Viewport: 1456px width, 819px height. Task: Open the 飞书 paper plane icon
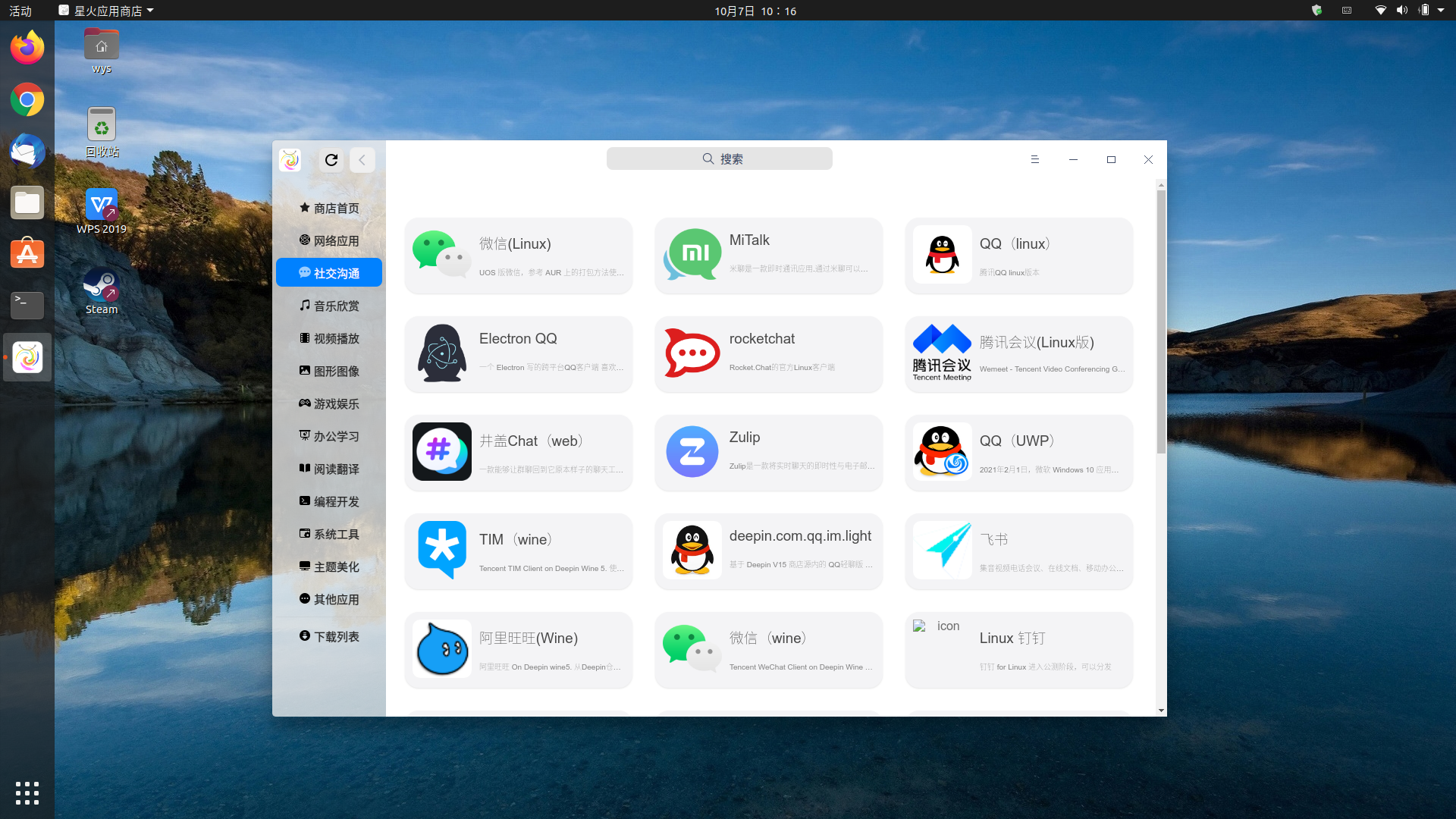pyautogui.click(x=942, y=551)
